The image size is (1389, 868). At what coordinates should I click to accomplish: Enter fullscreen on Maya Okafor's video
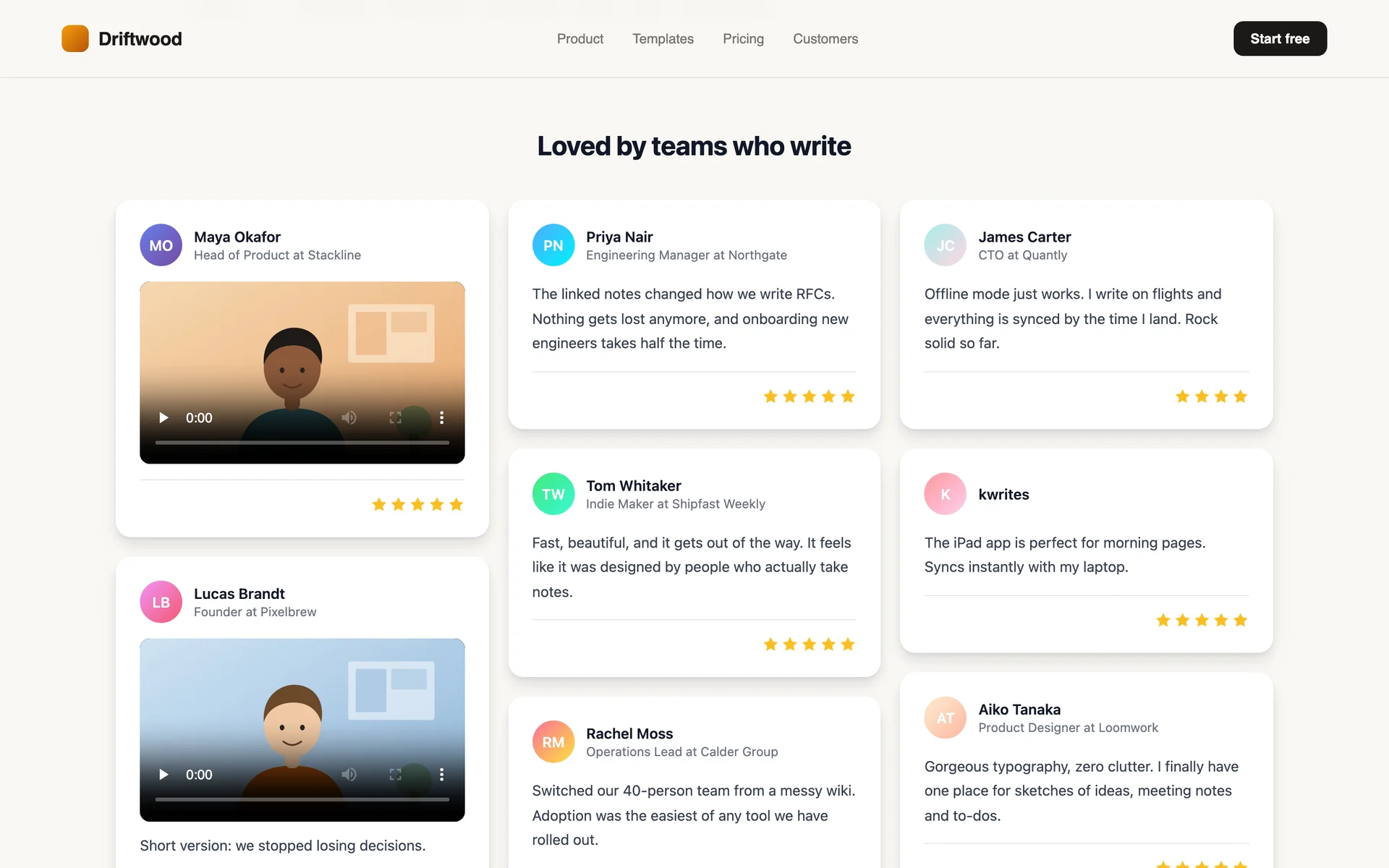click(395, 417)
